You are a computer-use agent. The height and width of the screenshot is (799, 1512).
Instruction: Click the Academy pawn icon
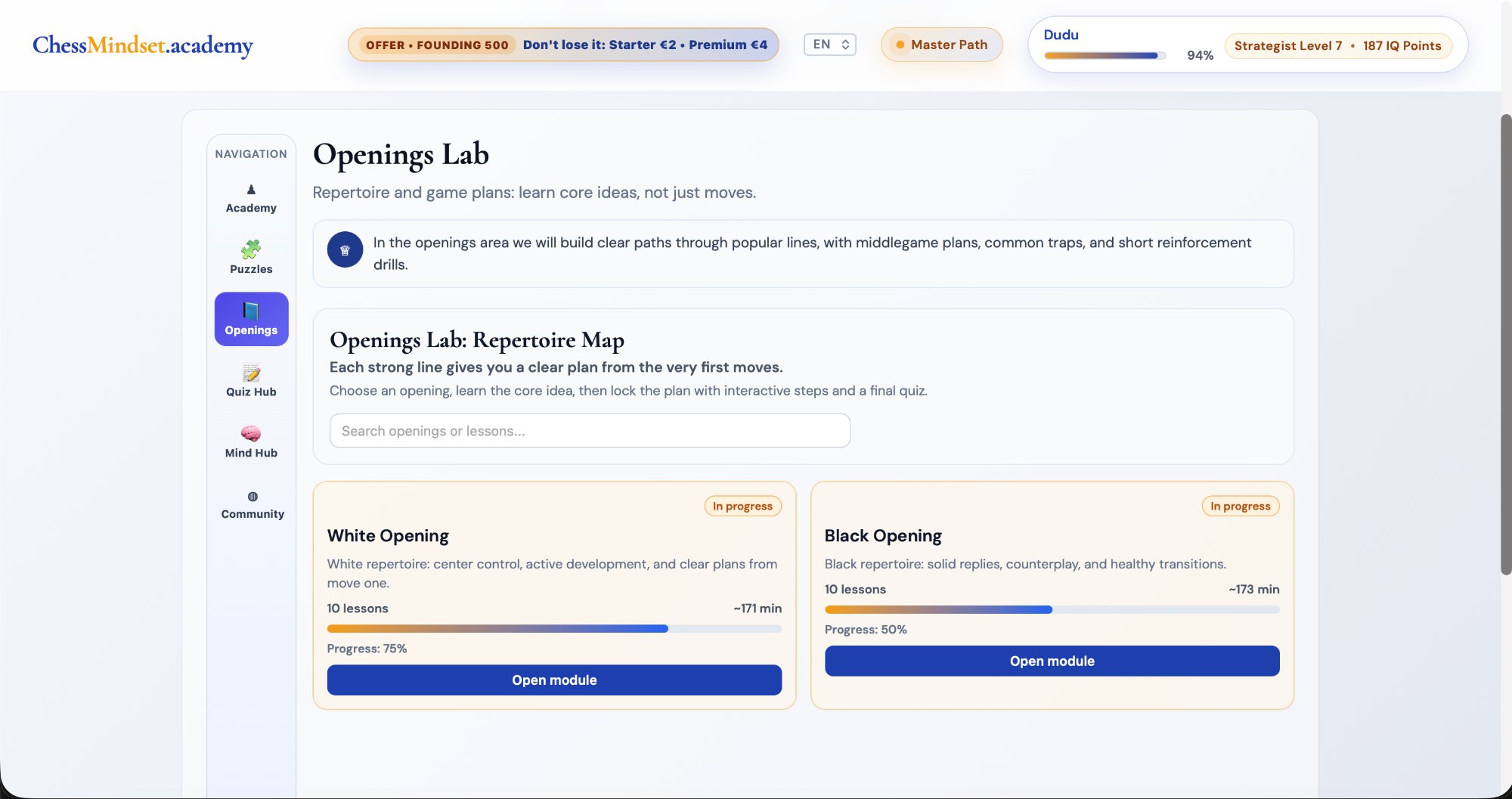click(251, 190)
